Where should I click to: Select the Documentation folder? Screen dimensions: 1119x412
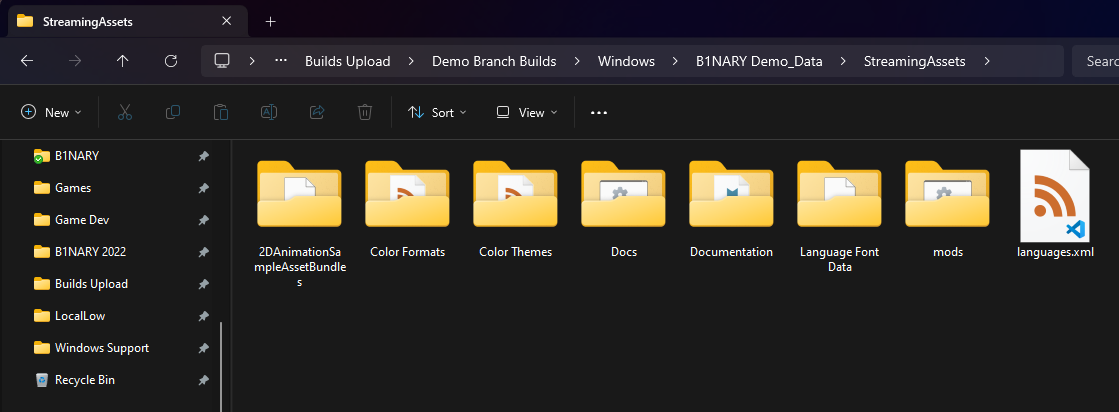(x=731, y=208)
